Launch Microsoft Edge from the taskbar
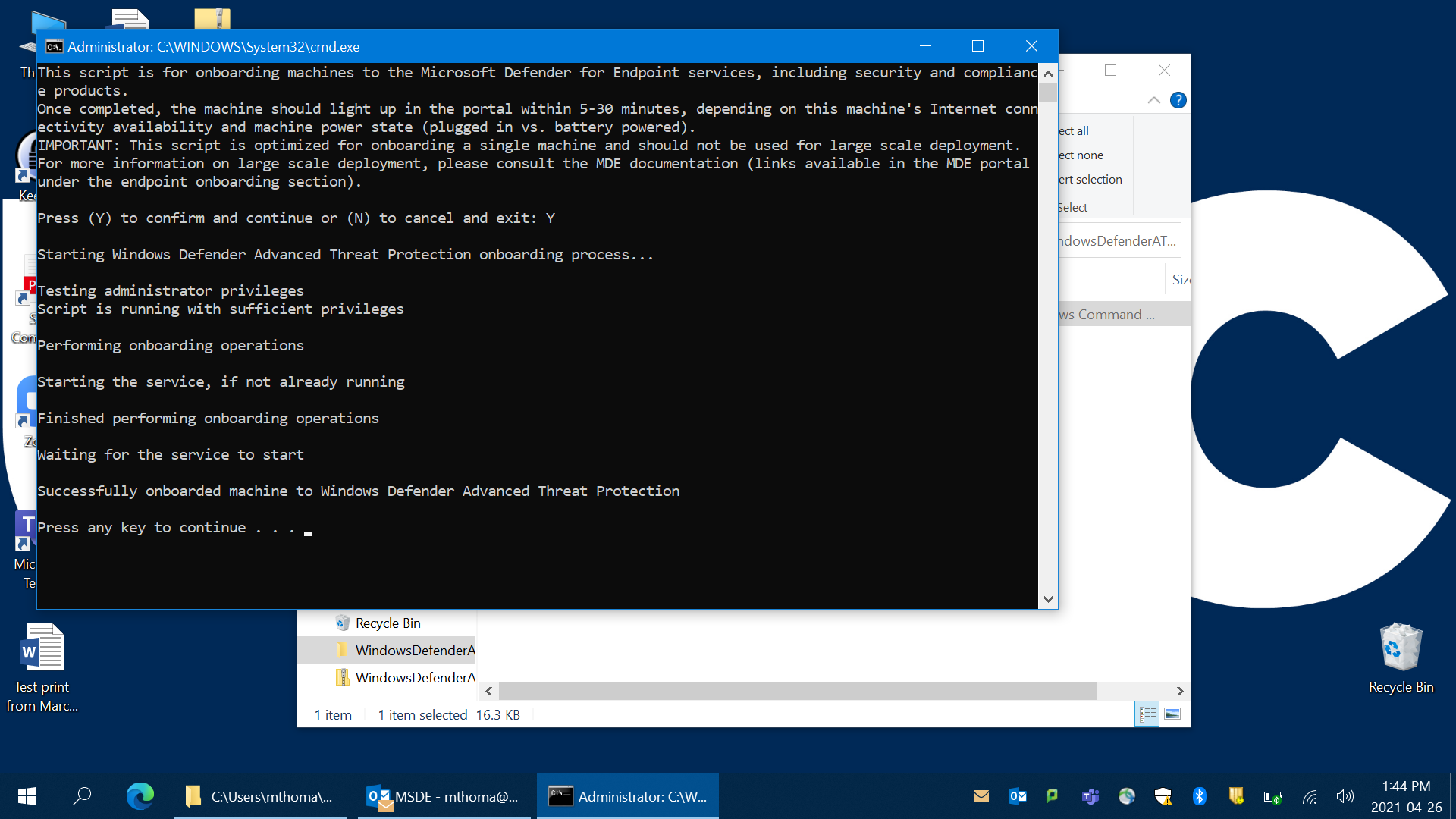This screenshot has width=1456, height=819. 140,796
